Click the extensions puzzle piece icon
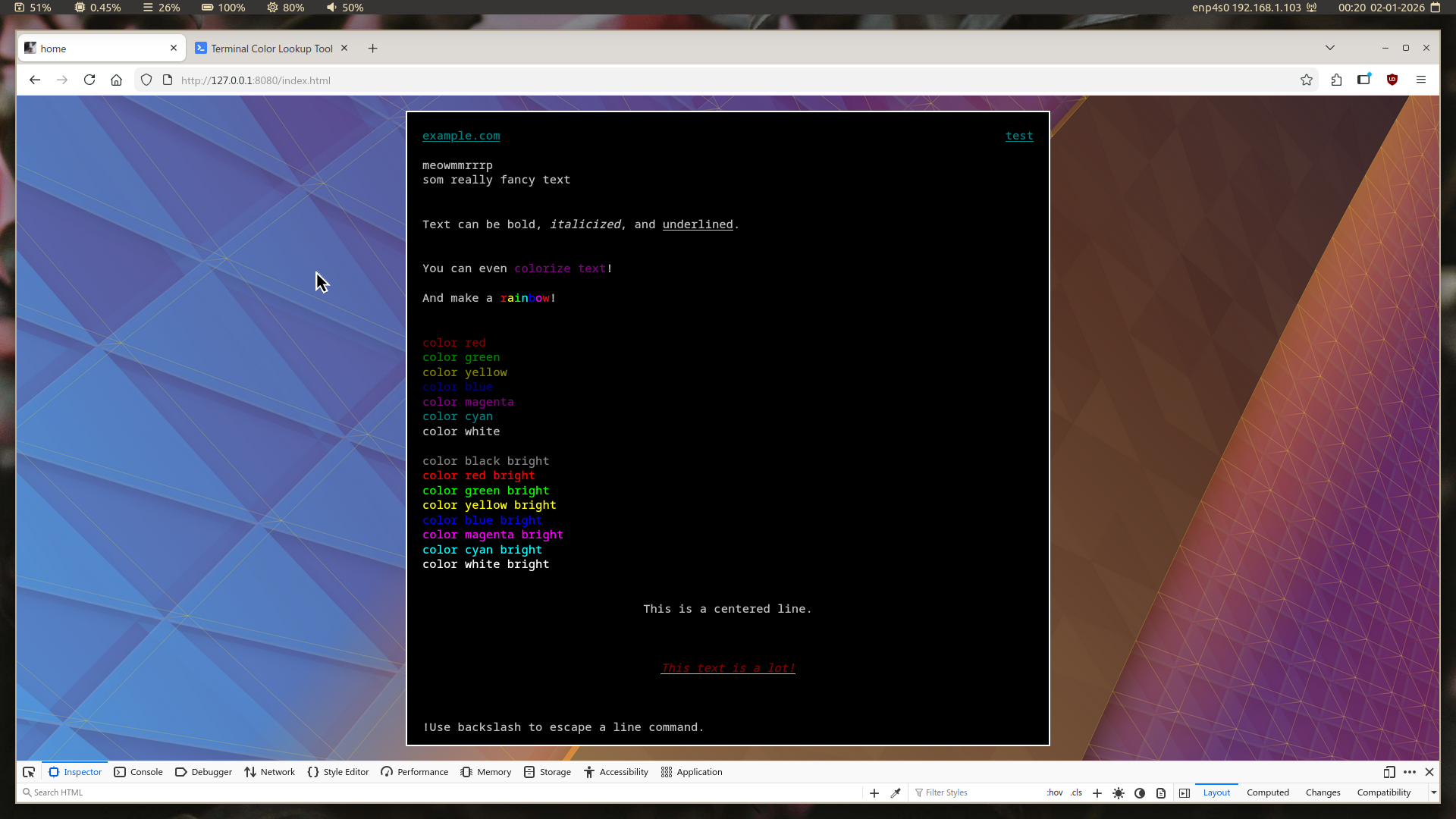The height and width of the screenshot is (819, 1456). tap(1336, 80)
